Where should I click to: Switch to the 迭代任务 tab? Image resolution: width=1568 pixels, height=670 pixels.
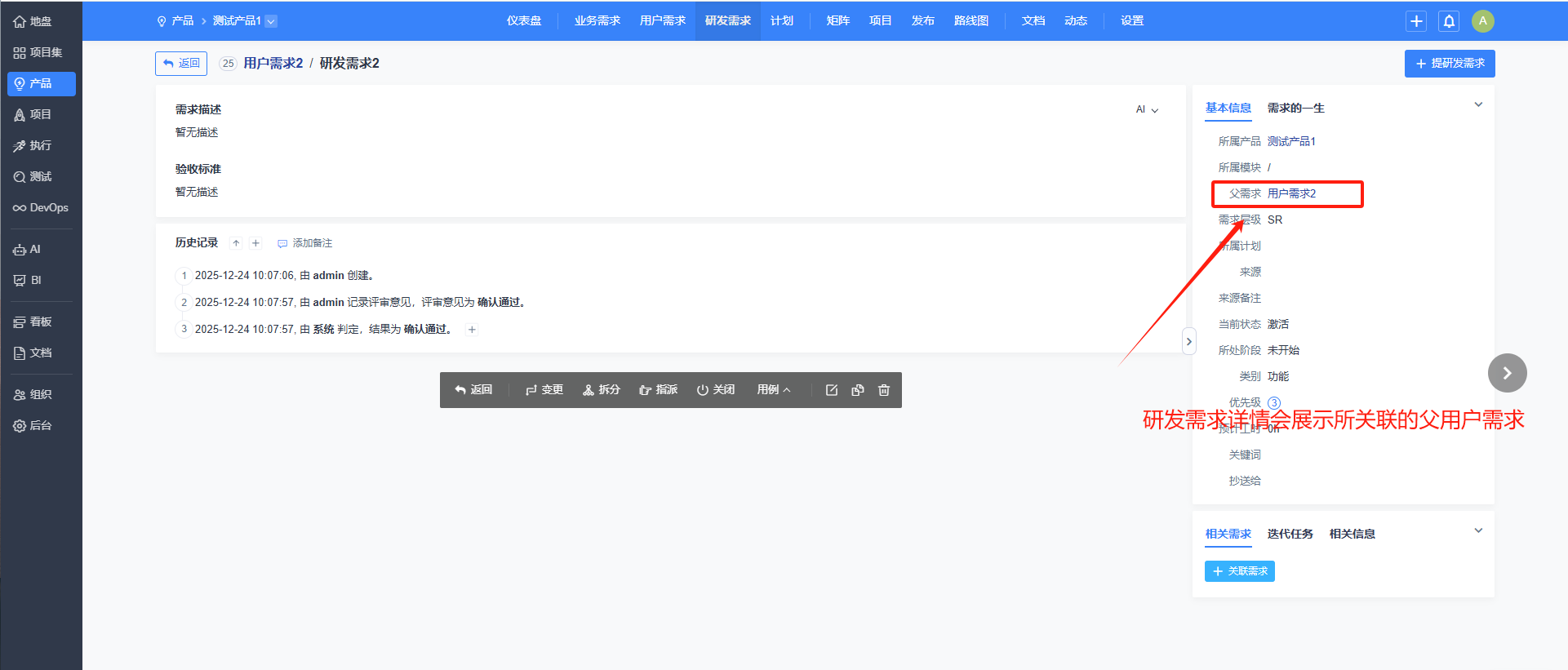(1290, 535)
